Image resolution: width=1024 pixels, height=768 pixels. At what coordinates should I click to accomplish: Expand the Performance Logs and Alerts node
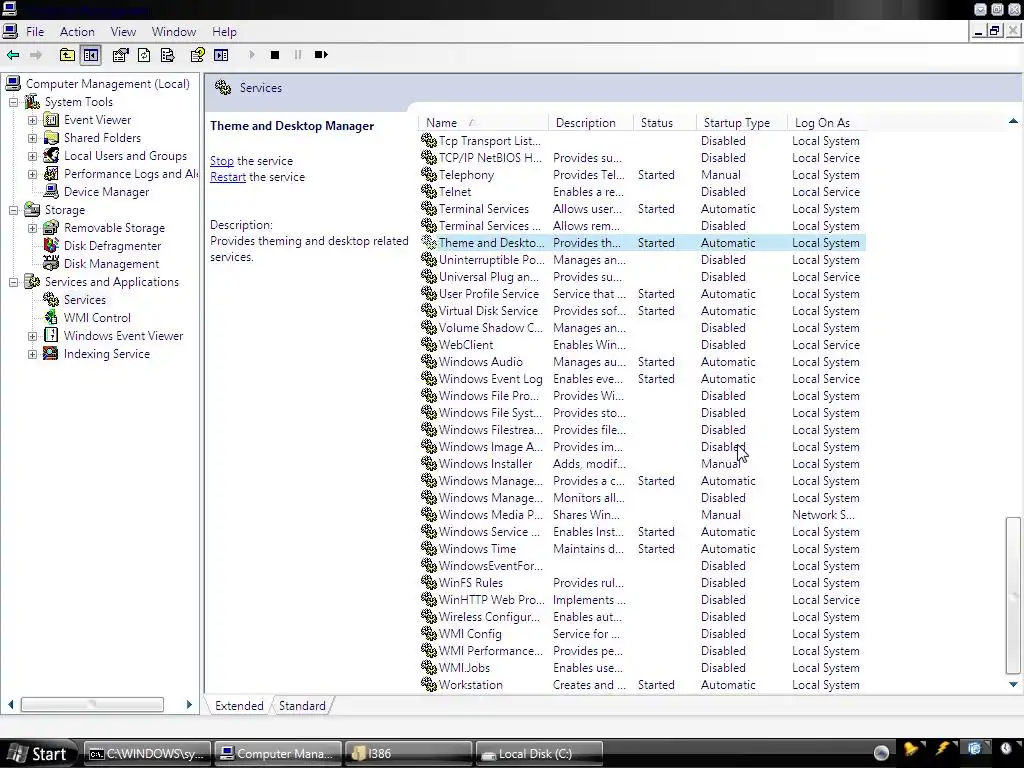pyautogui.click(x=32, y=174)
